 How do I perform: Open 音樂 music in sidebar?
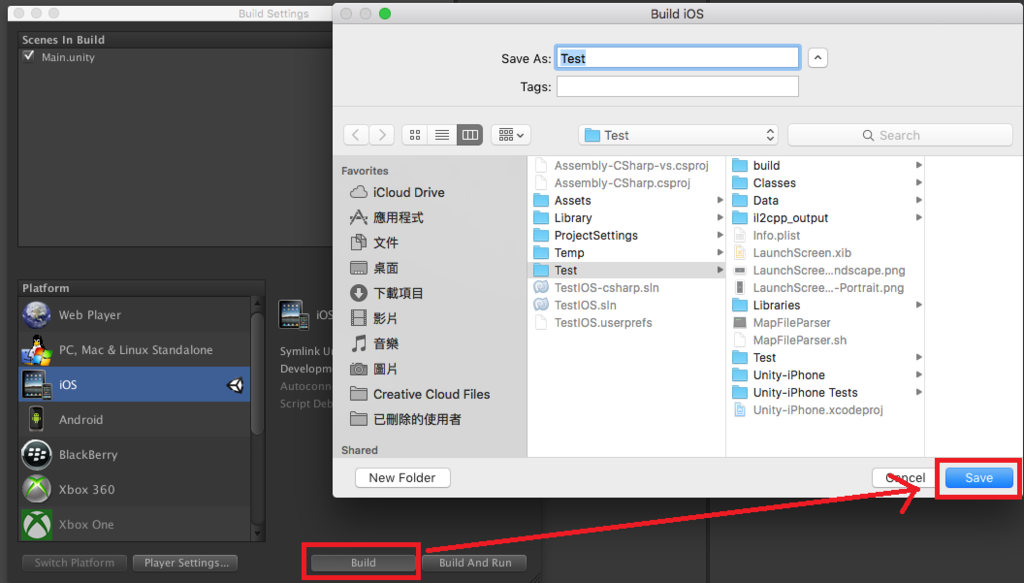tap(374, 343)
